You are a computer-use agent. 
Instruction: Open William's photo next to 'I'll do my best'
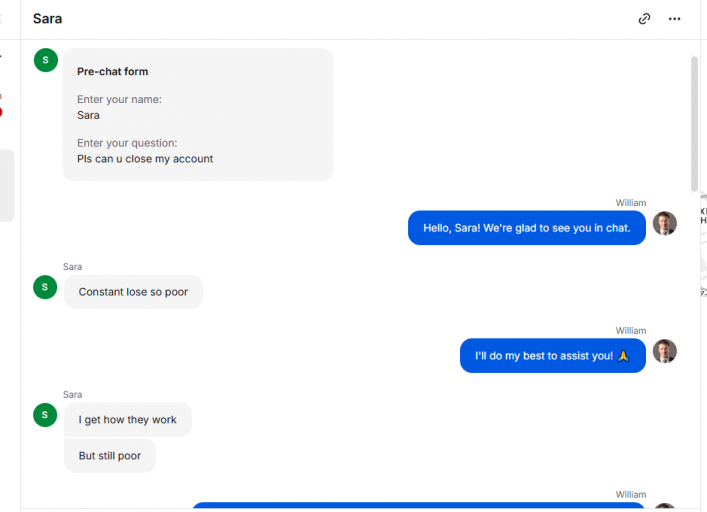665,351
